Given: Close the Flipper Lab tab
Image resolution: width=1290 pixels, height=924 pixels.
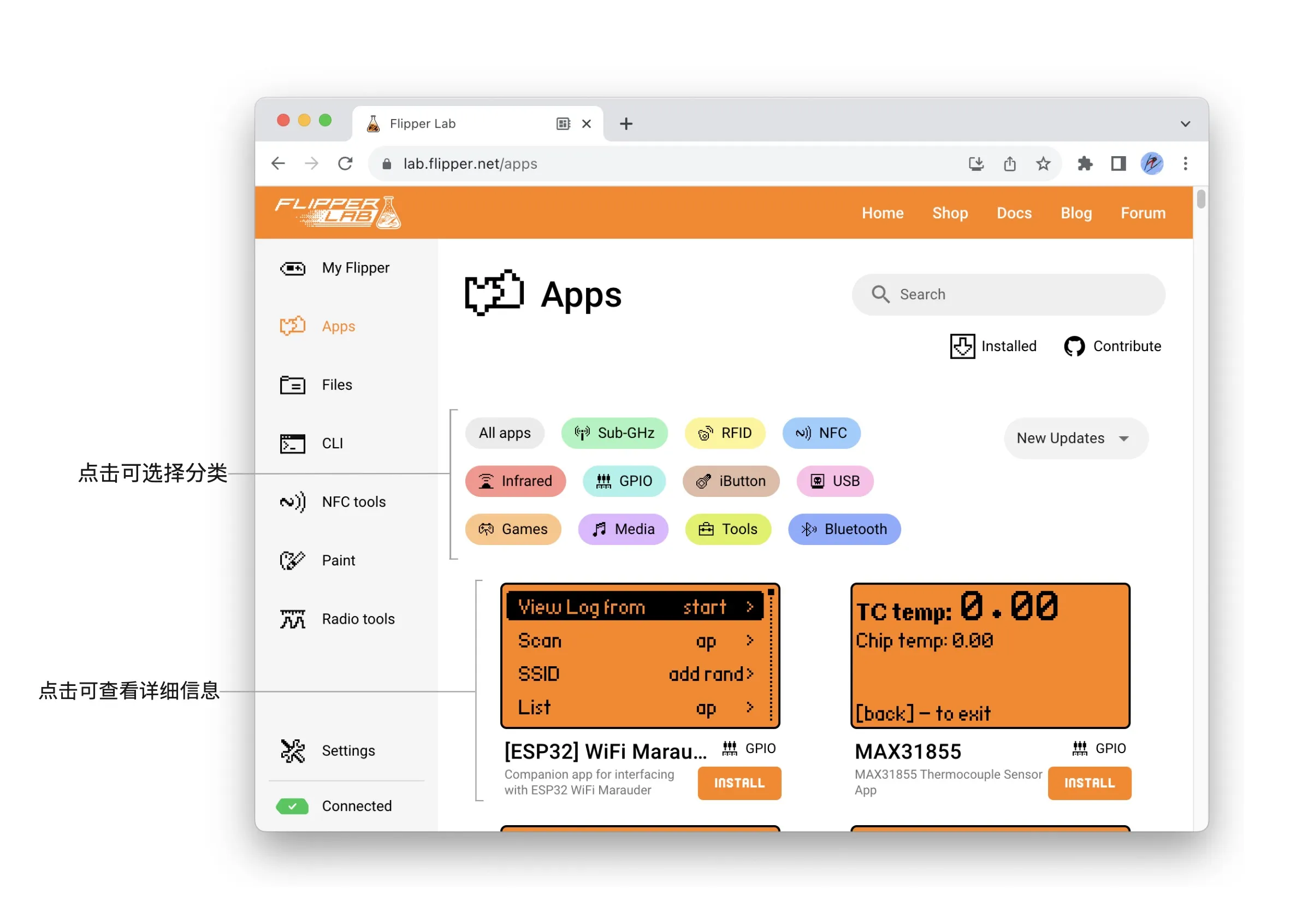Looking at the screenshot, I should [587, 123].
